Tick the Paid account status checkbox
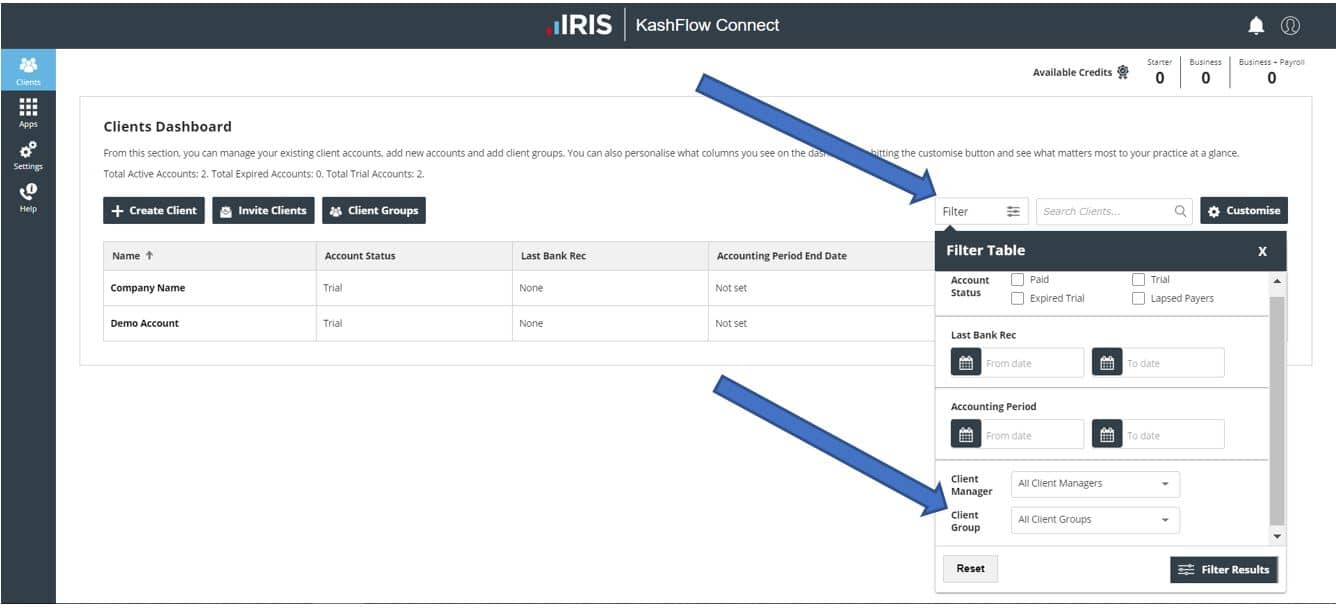 (x=1018, y=280)
